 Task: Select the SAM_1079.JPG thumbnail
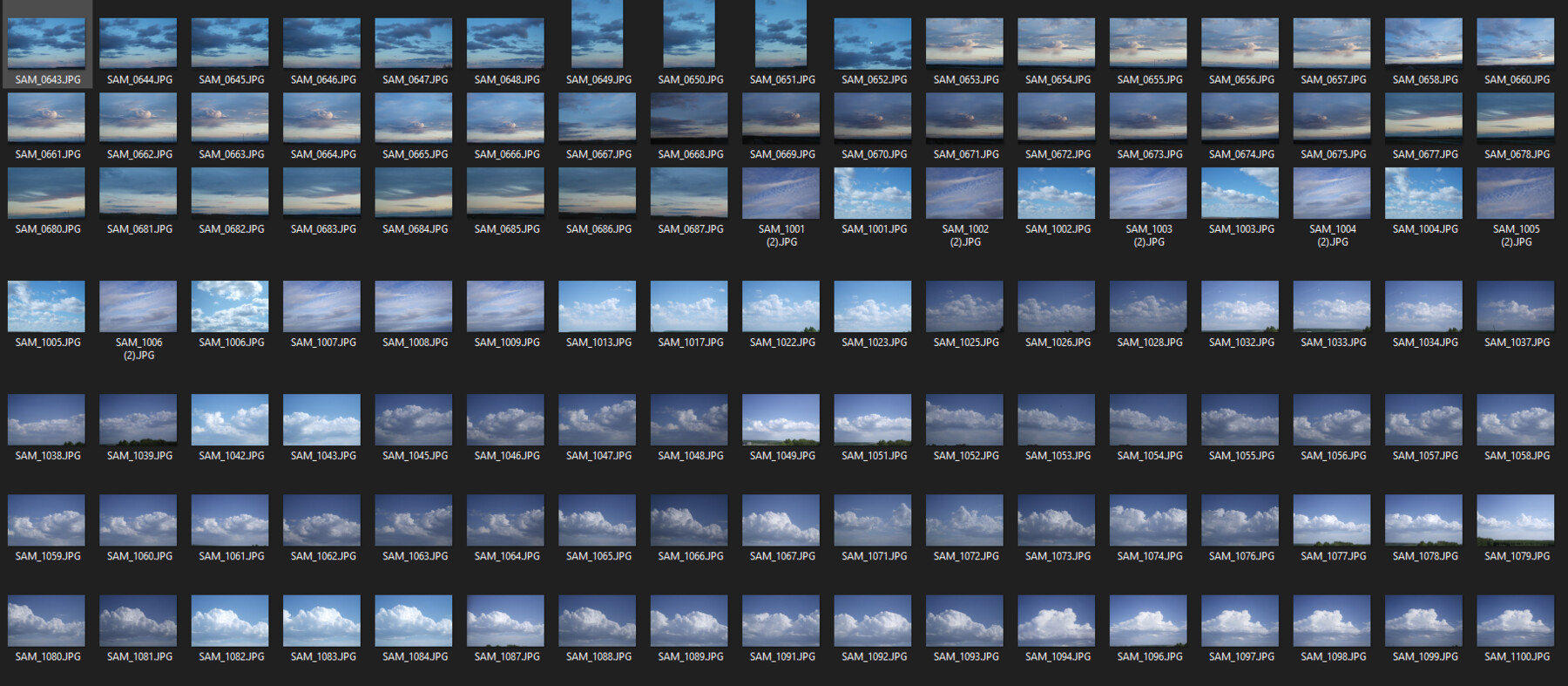tap(1516, 520)
